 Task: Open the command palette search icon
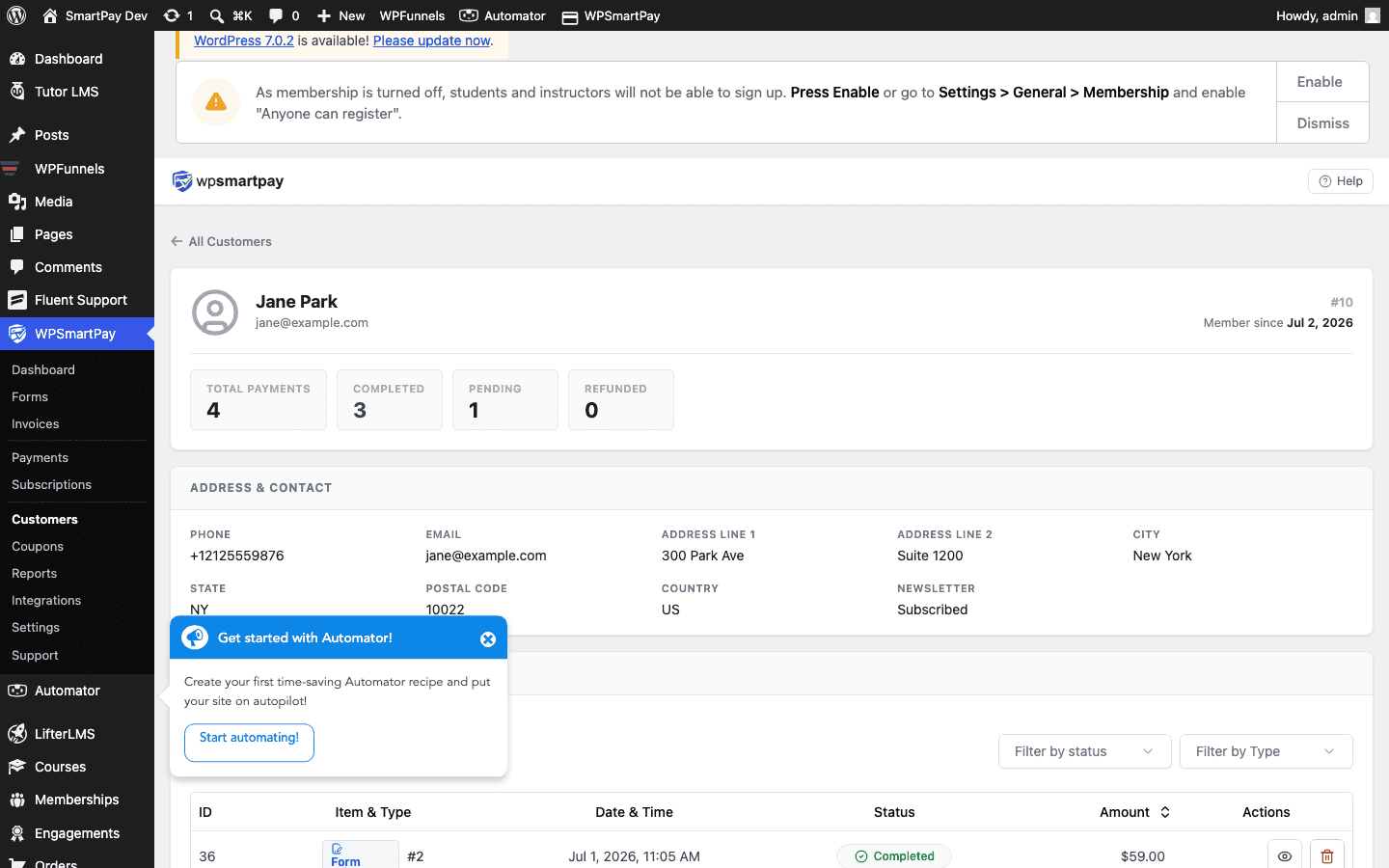231,15
